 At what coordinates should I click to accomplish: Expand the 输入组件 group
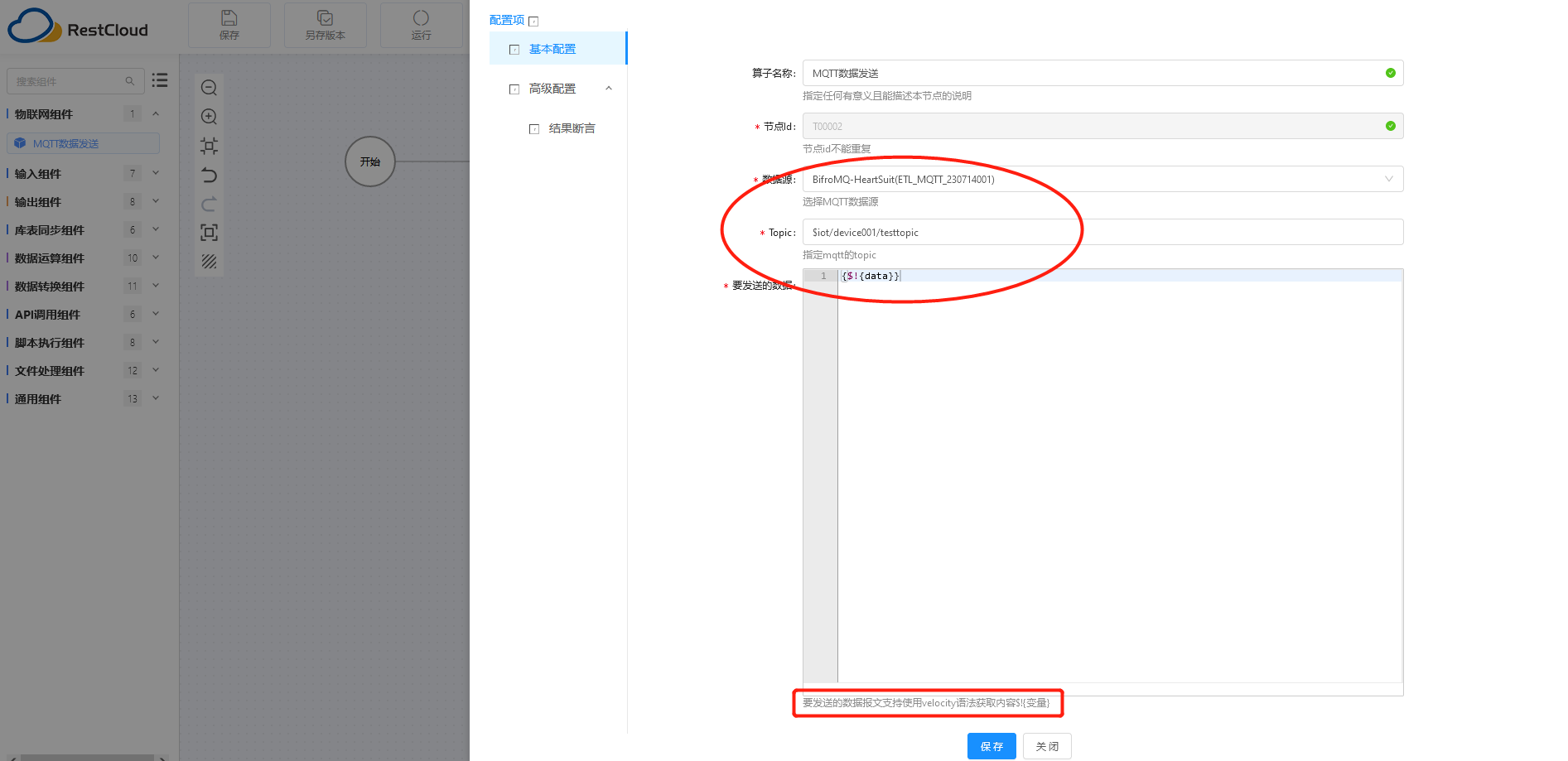point(156,173)
